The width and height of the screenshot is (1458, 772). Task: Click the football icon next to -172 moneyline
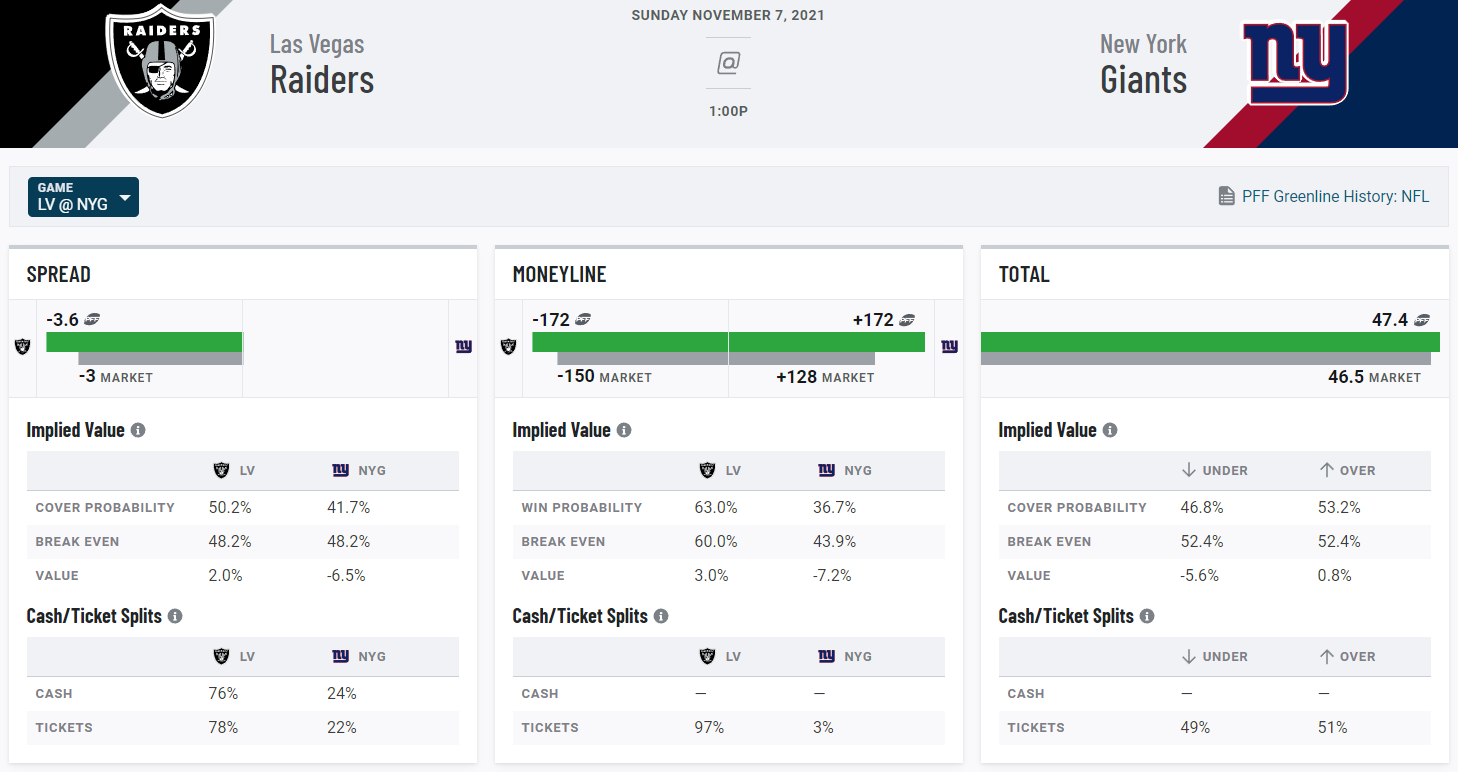pyautogui.click(x=584, y=320)
